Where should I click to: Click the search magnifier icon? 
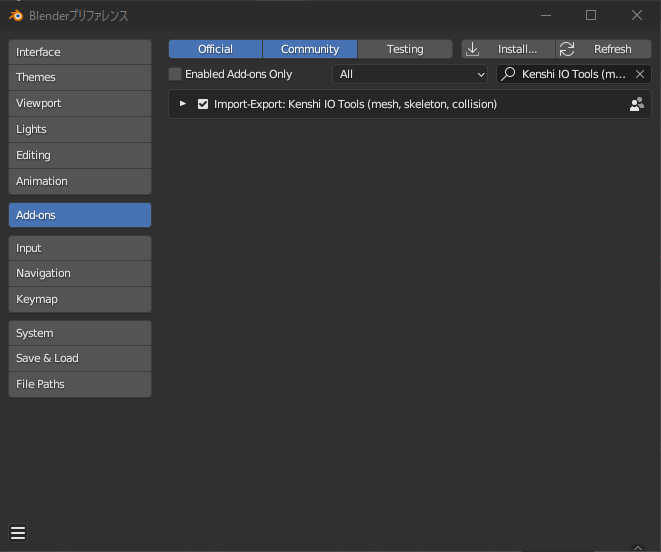tap(508, 74)
